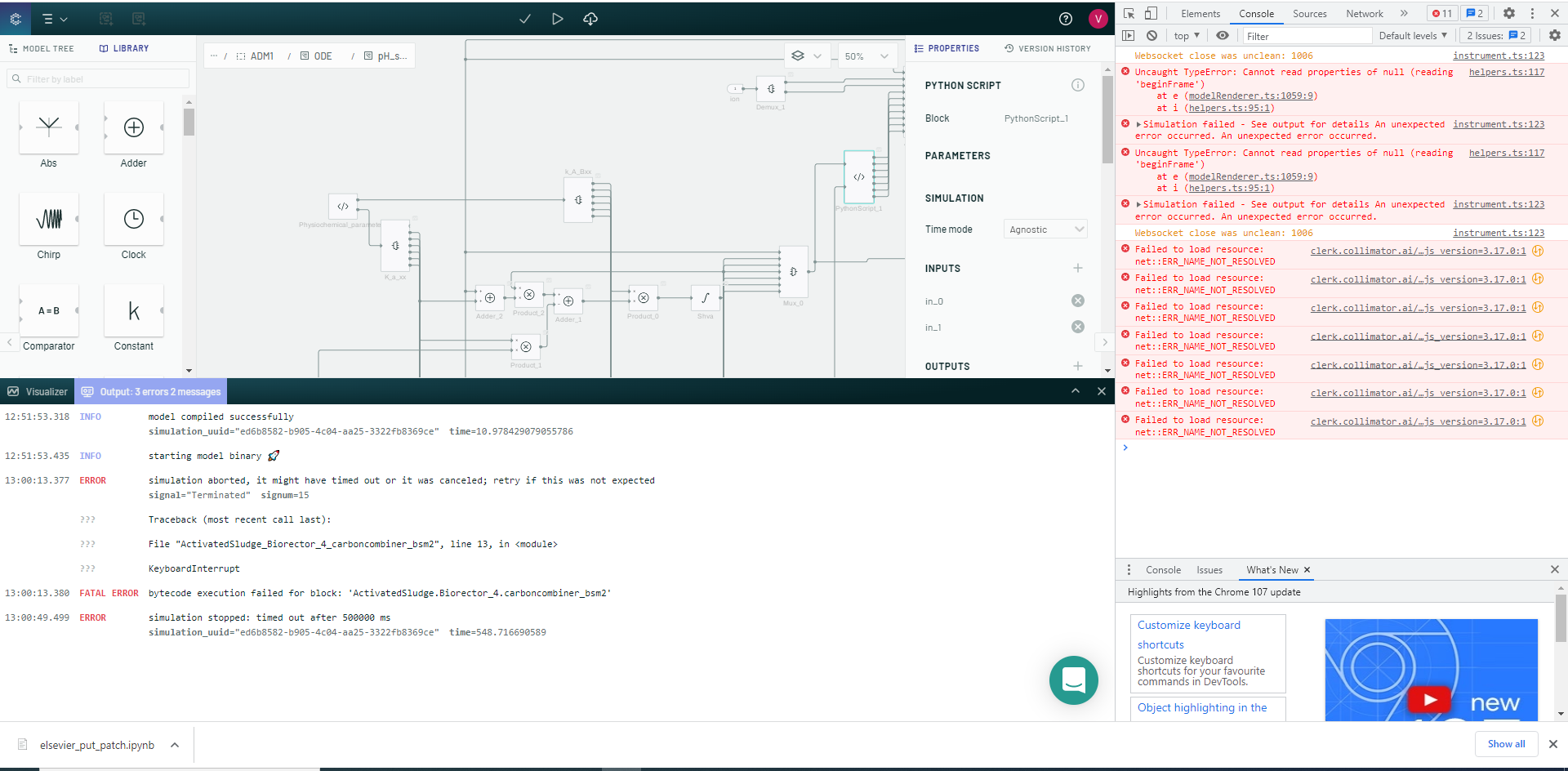Screen dimensions: 1568x771
Task: Click the cloud download icon in top bar
Action: tap(590, 19)
